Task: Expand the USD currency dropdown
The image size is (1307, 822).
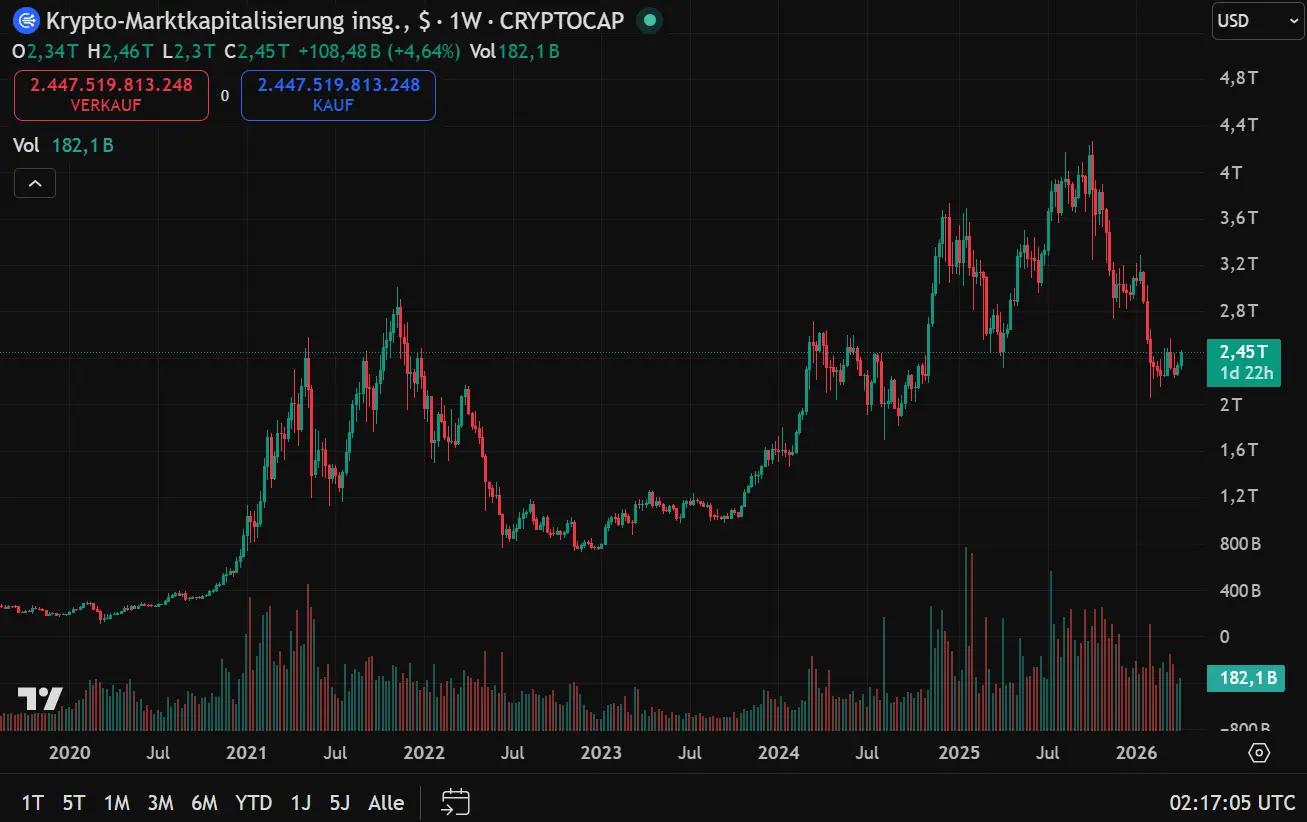Action: click(x=1257, y=21)
